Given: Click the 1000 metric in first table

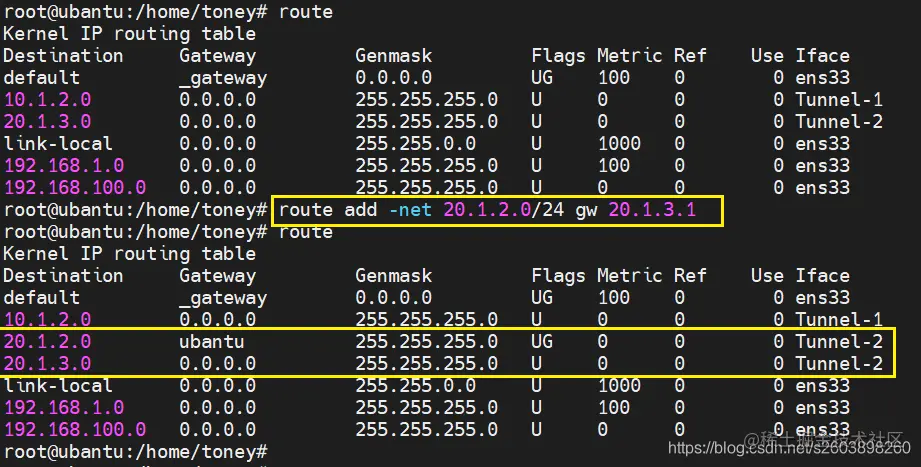Looking at the screenshot, I should click(619, 143).
